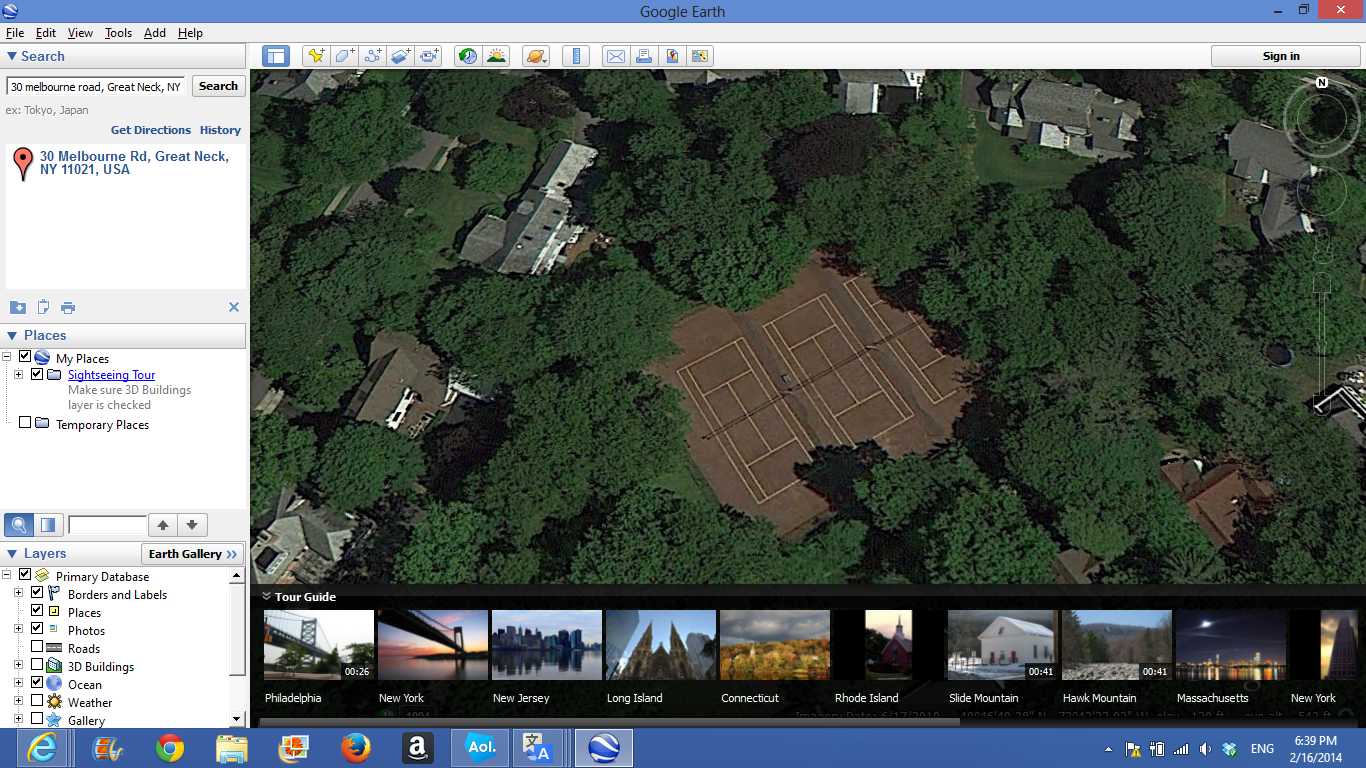Open the Record a Tour camera tool

click(x=429, y=56)
